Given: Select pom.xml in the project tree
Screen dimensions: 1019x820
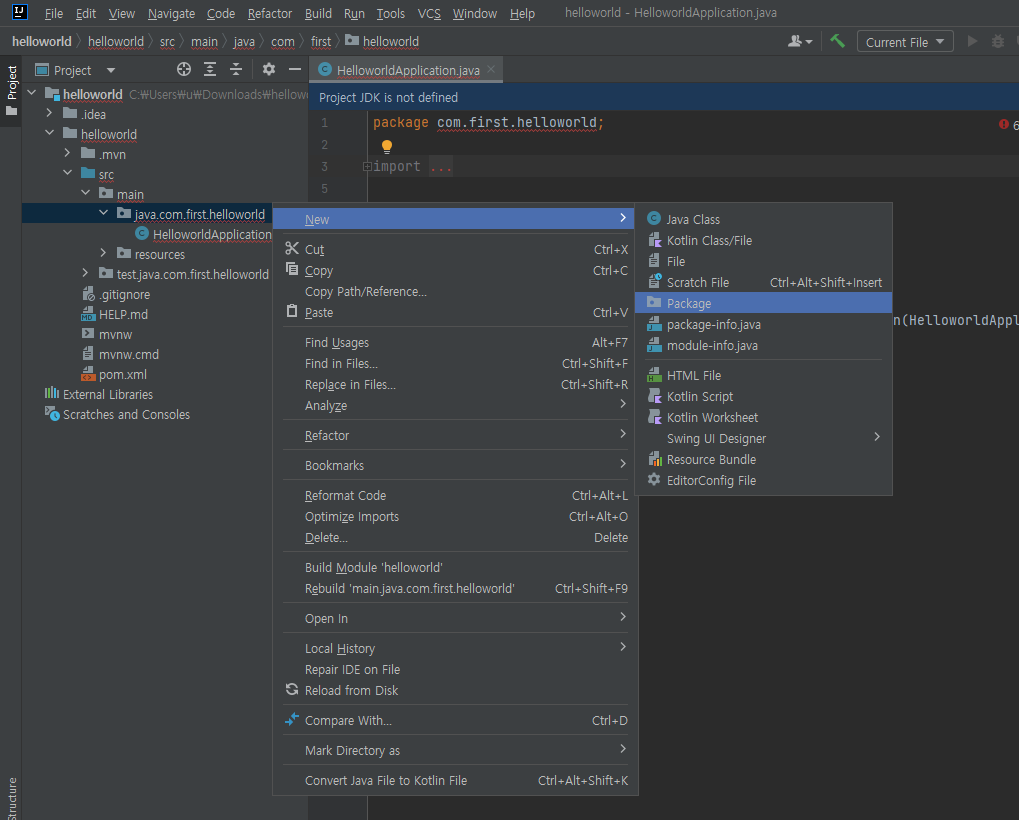Looking at the screenshot, I should (122, 374).
